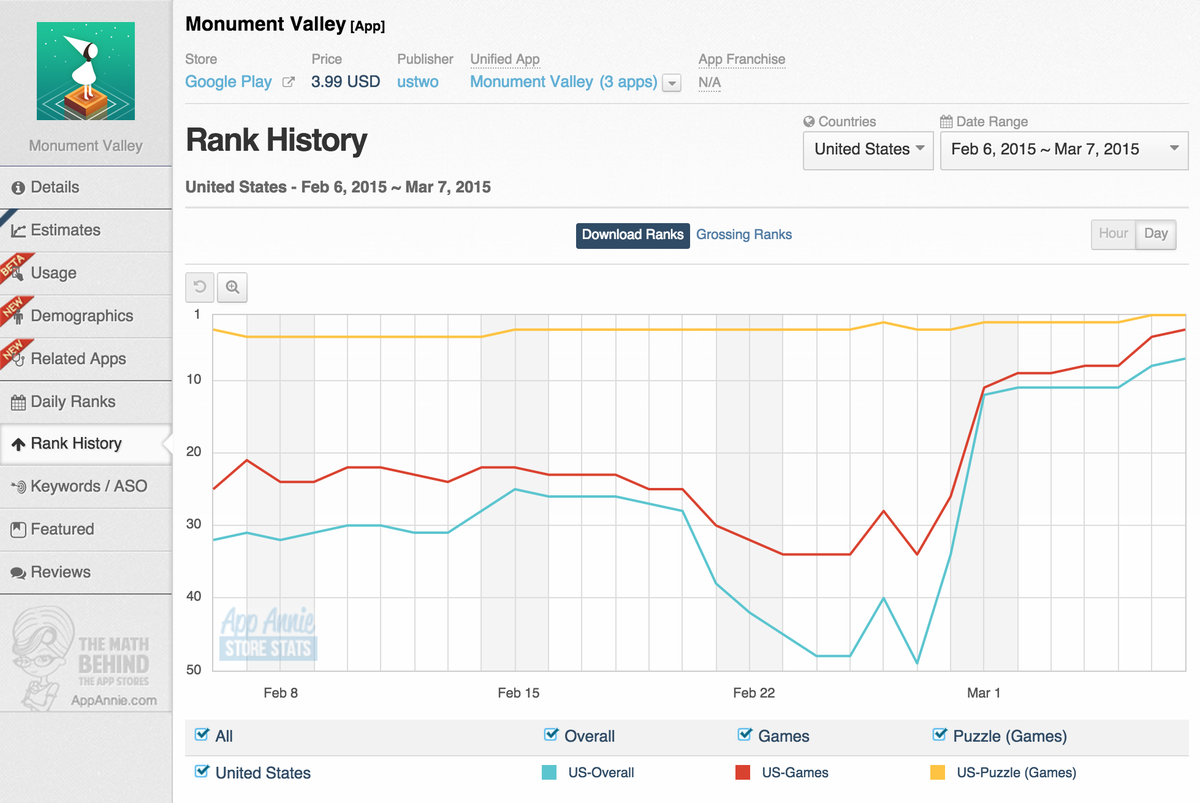Screen dimensions: 1200x803
Task: Click the Math Behind App Stores banner
Action: pyautogui.click(x=84, y=656)
